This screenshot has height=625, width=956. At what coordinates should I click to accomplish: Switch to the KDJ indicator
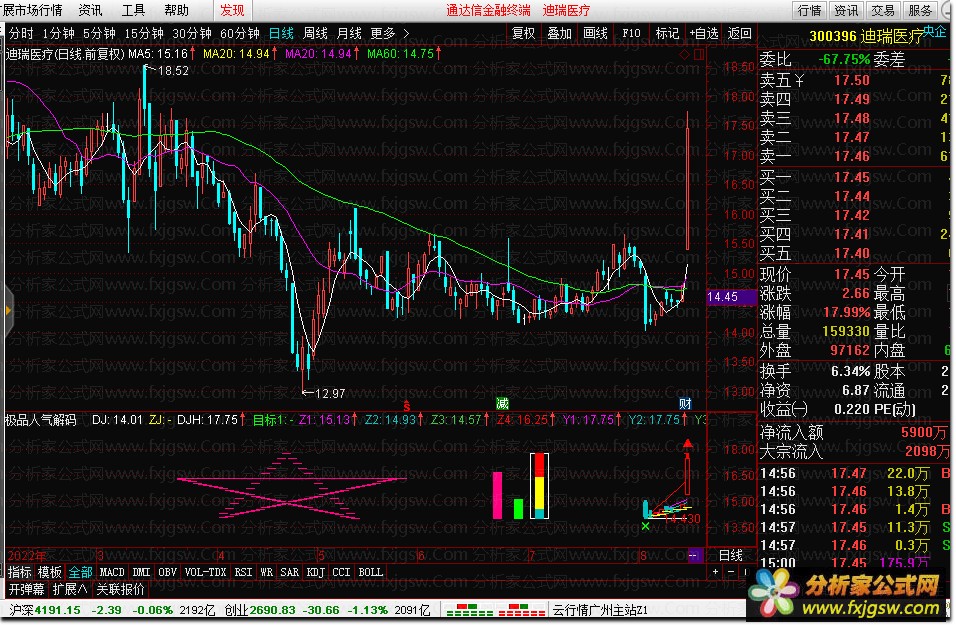pyautogui.click(x=316, y=572)
